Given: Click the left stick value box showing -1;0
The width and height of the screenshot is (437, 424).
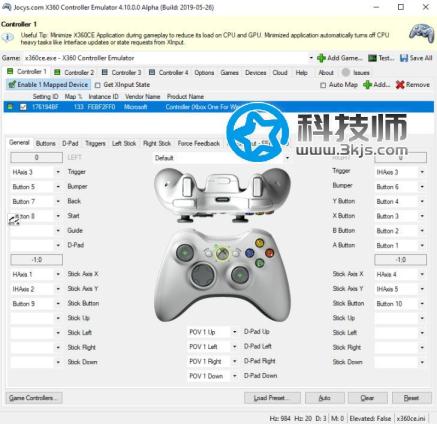Looking at the screenshot, I should click(x=37, y=260).
